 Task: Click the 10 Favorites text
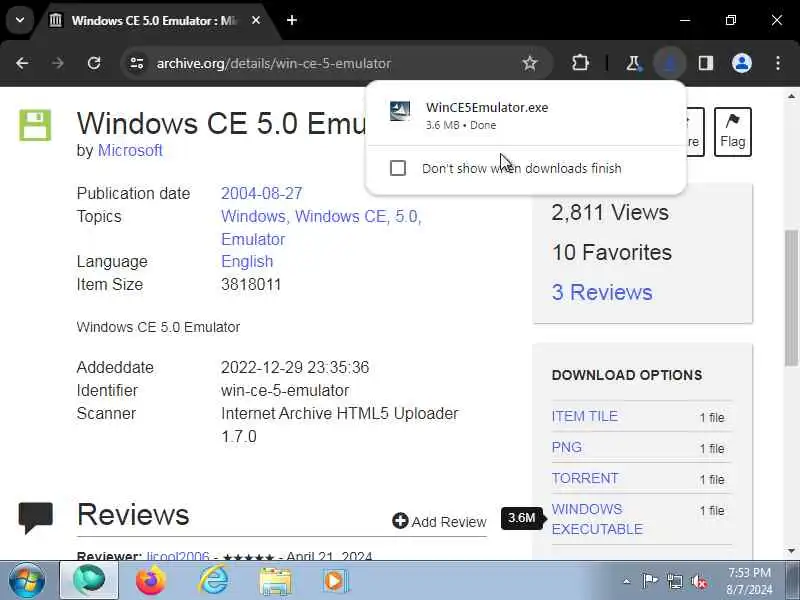coord(612,253)
